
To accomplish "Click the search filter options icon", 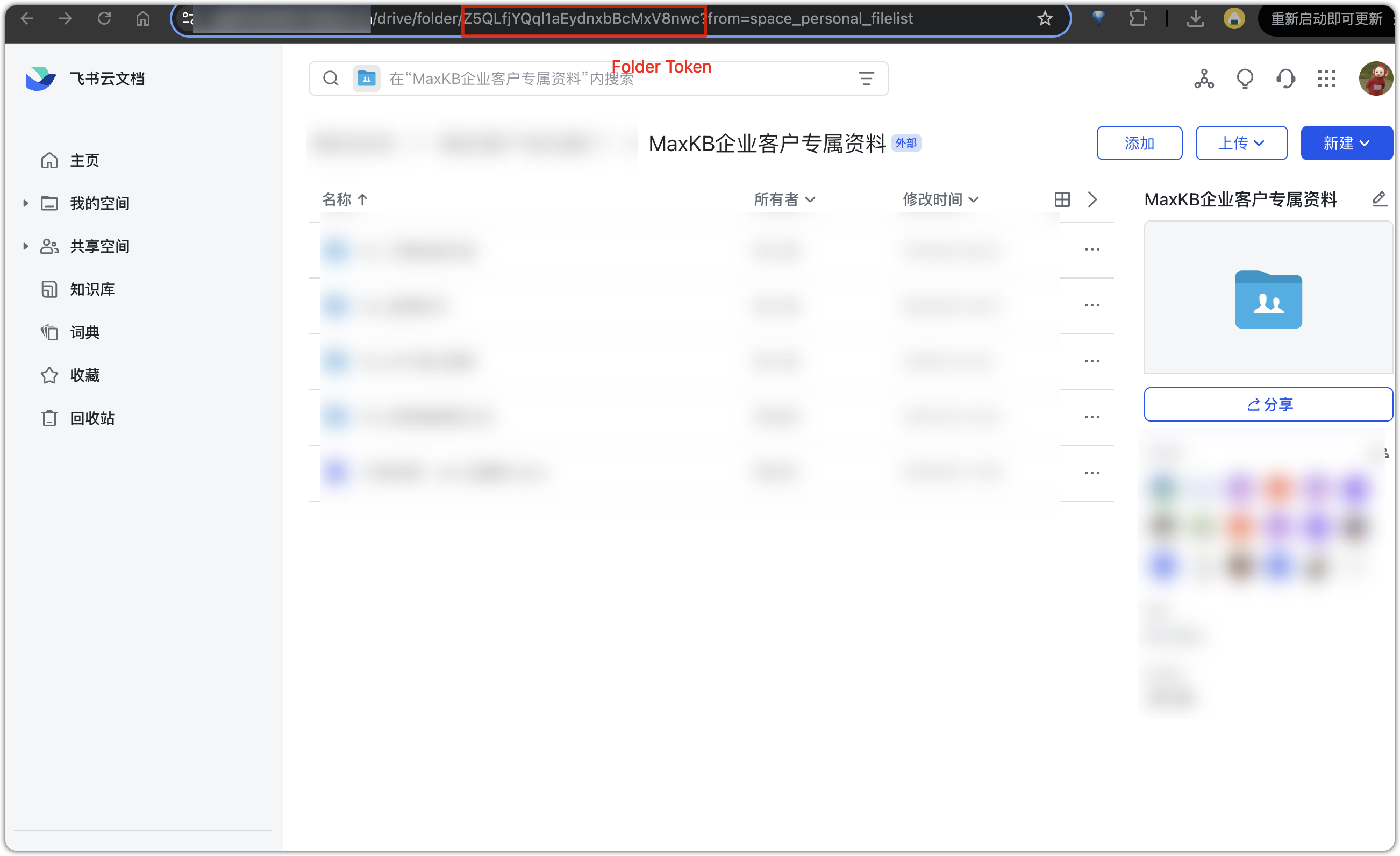I will click(866, 79).
